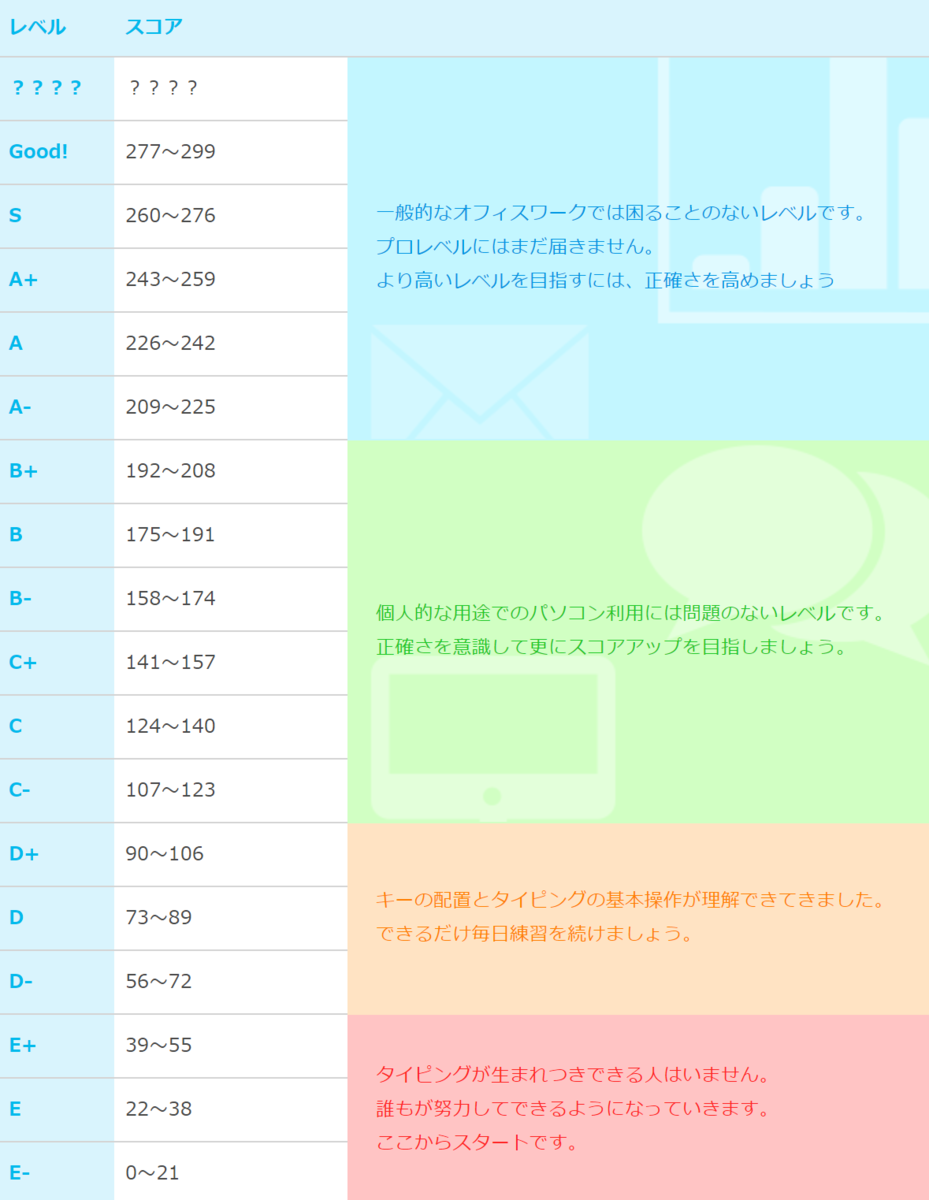
Task: Click the できるだけ毎日練習 text line
Action: 535,934
